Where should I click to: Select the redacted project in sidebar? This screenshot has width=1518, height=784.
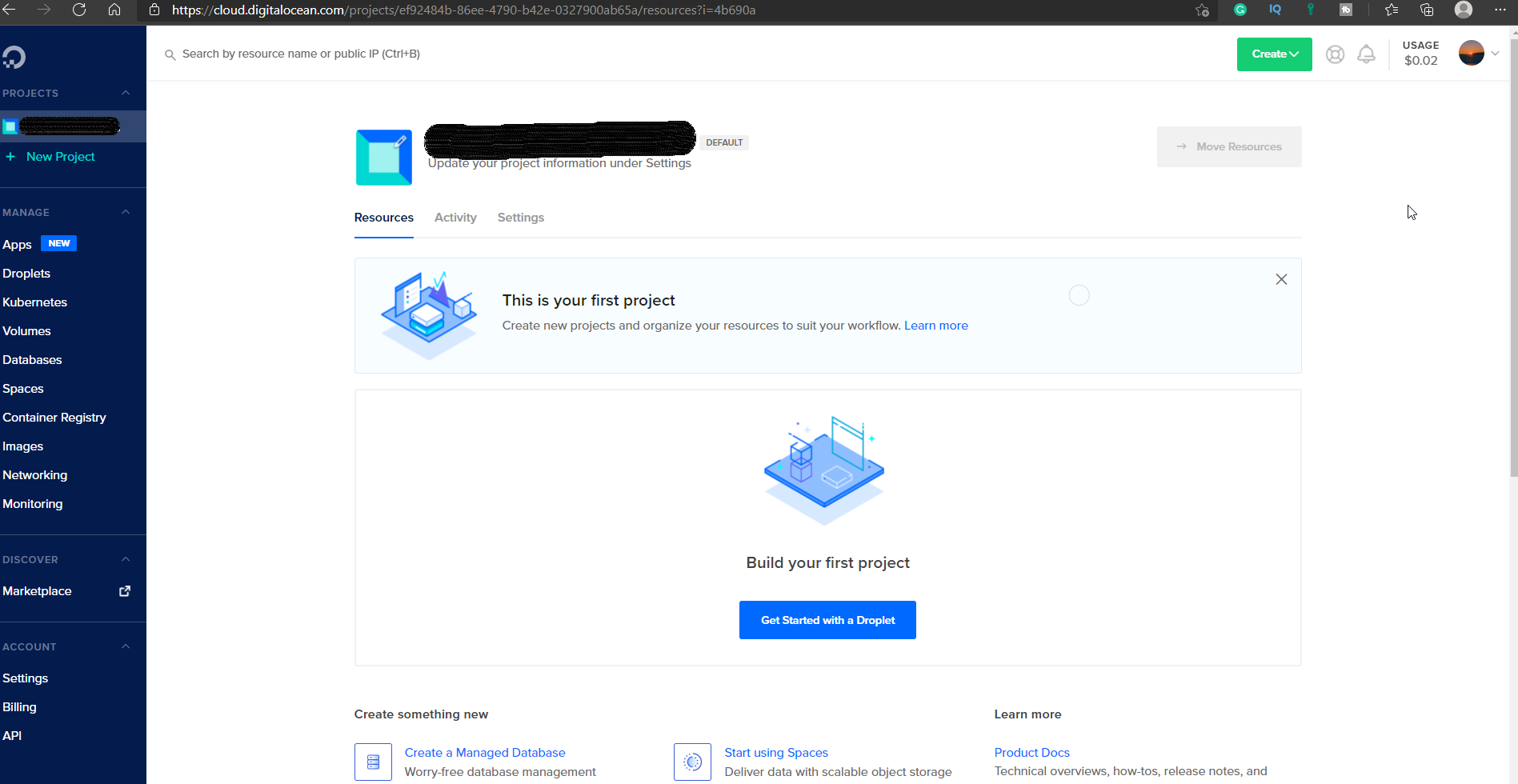tap(73, 126)
